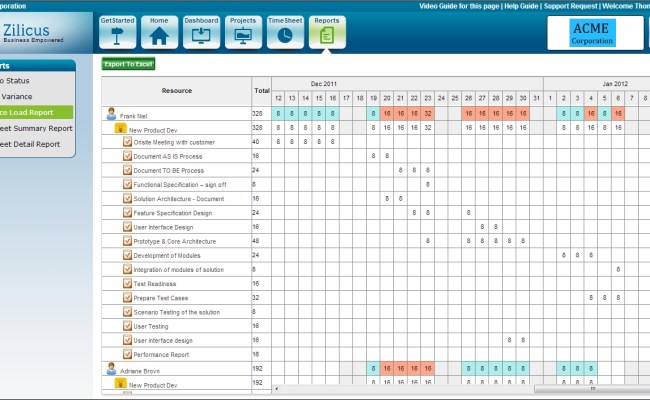This screenshot has height=400, width=650.
Task: Click the Dec 31 date column header
Action: click(536, 98)
